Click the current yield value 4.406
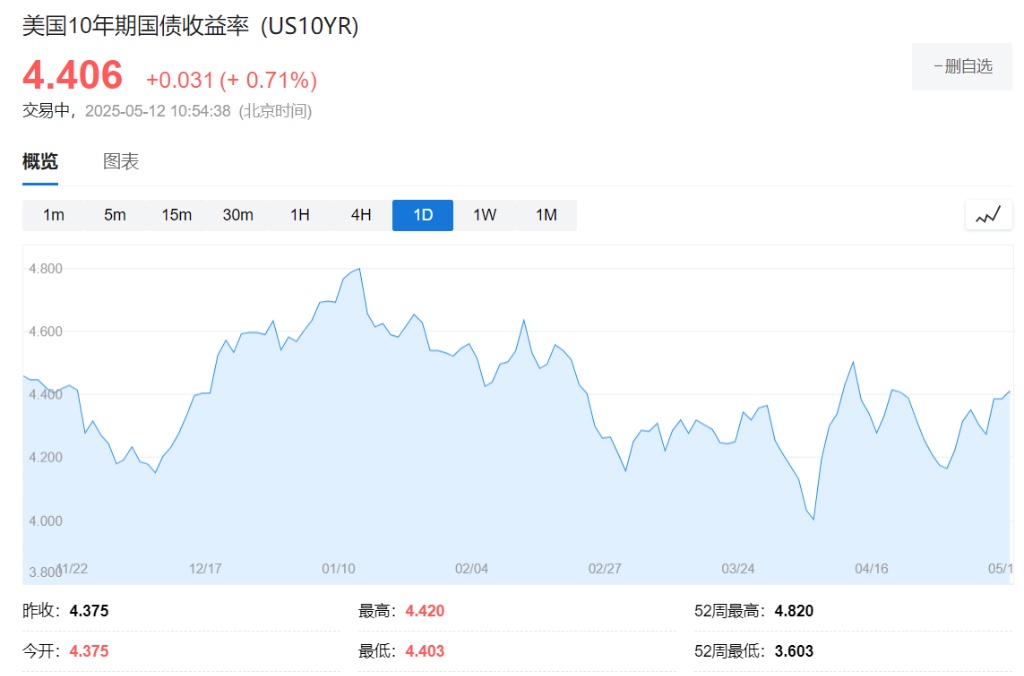Viewport: 1024px width, 676px height. click(73, 76)
